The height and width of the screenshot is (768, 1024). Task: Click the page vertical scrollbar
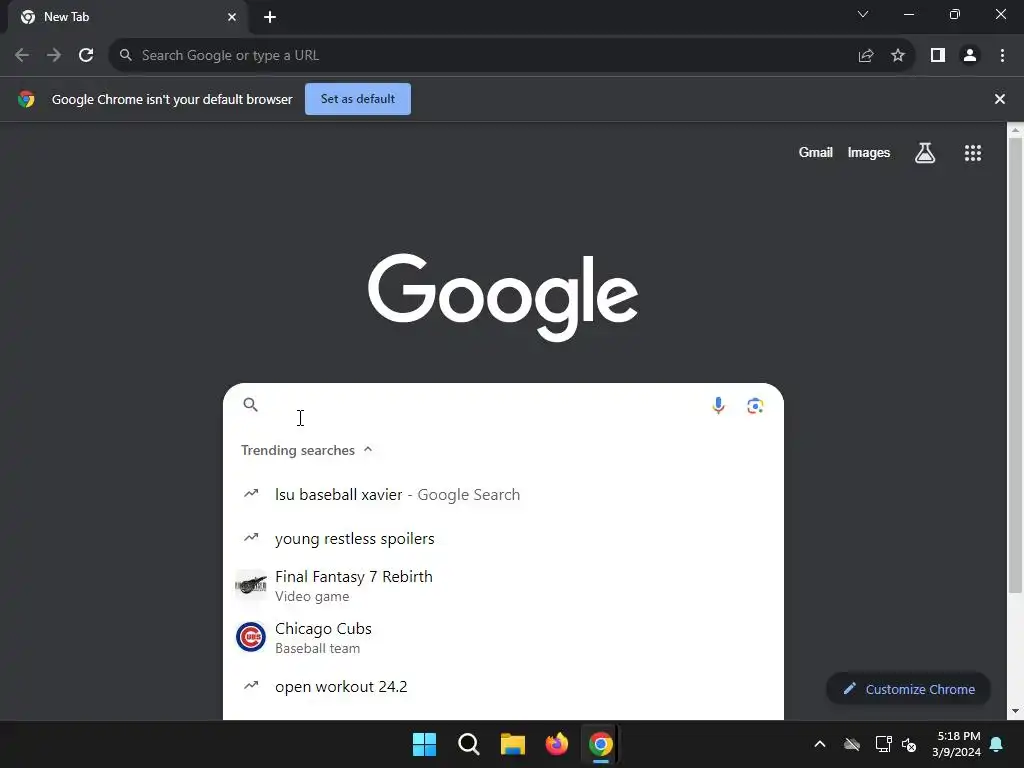[1015, 366]
